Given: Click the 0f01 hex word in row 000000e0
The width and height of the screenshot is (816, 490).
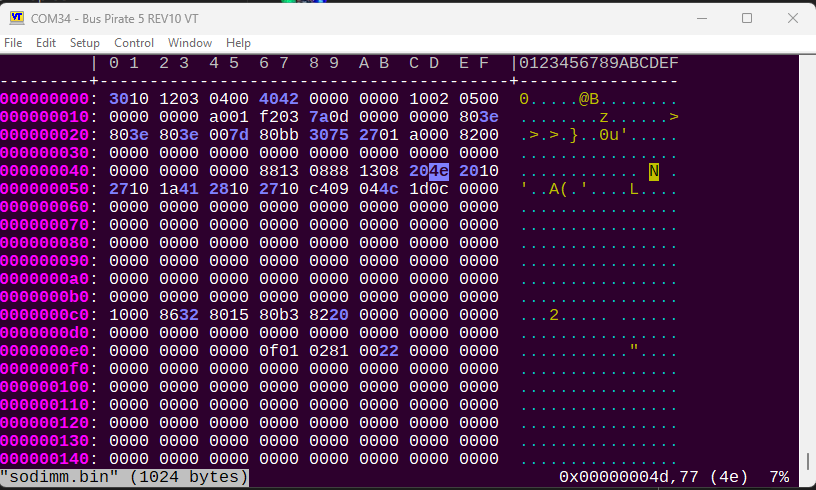Looking at the screenshot, I should pyautogui.click(x=278, y=351).
